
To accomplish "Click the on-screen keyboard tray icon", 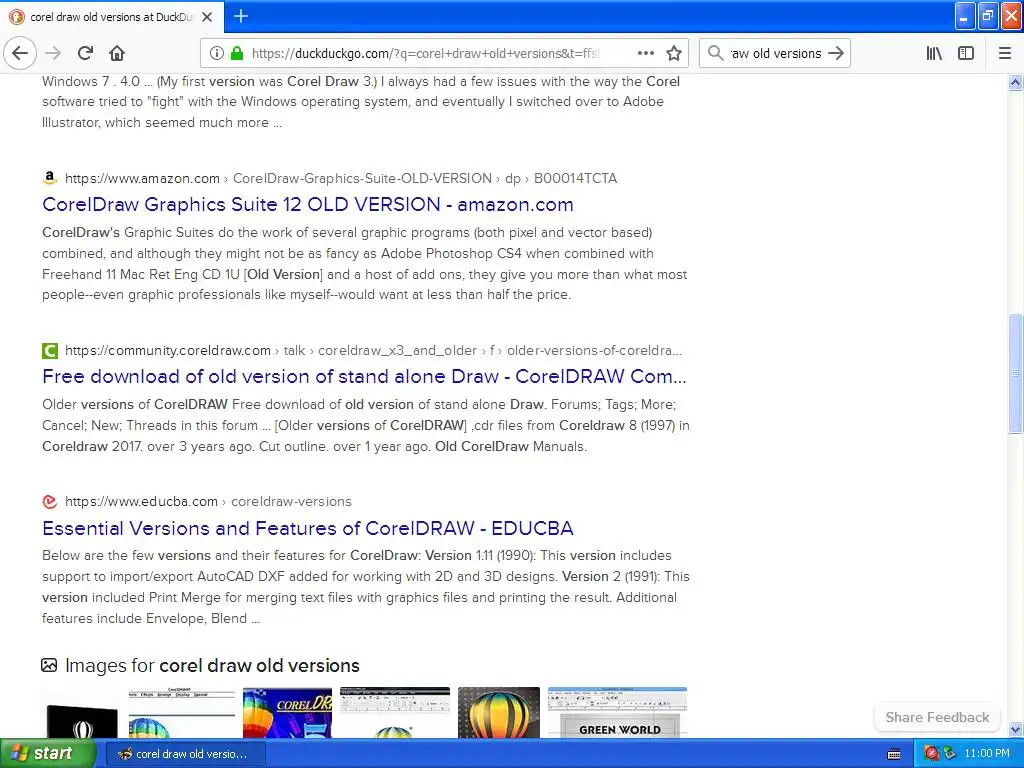I will (x=894, y=754).
